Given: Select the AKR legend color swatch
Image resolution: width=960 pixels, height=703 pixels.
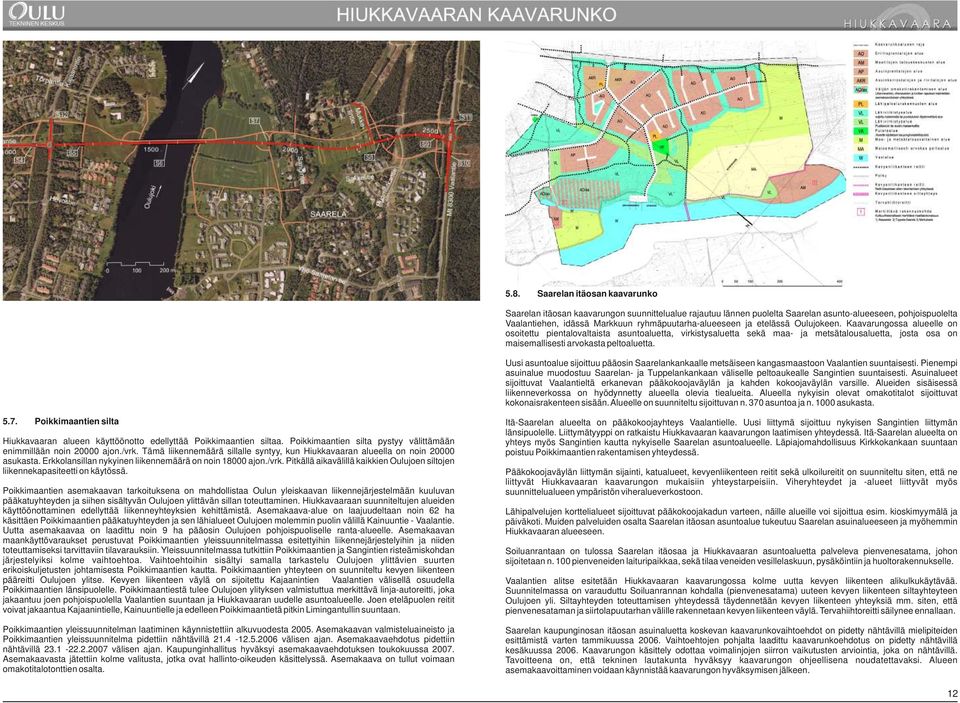Looking at the screenshot, I should tap(861, 81).
